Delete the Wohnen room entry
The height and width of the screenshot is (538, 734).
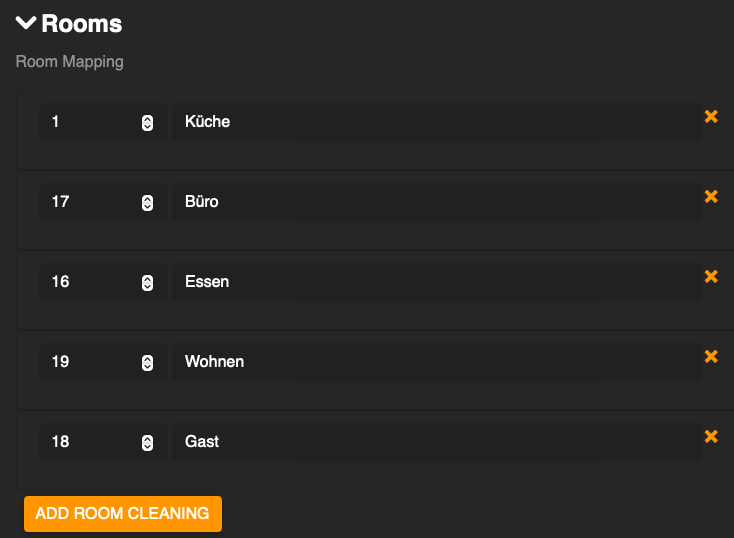point(711,357)
